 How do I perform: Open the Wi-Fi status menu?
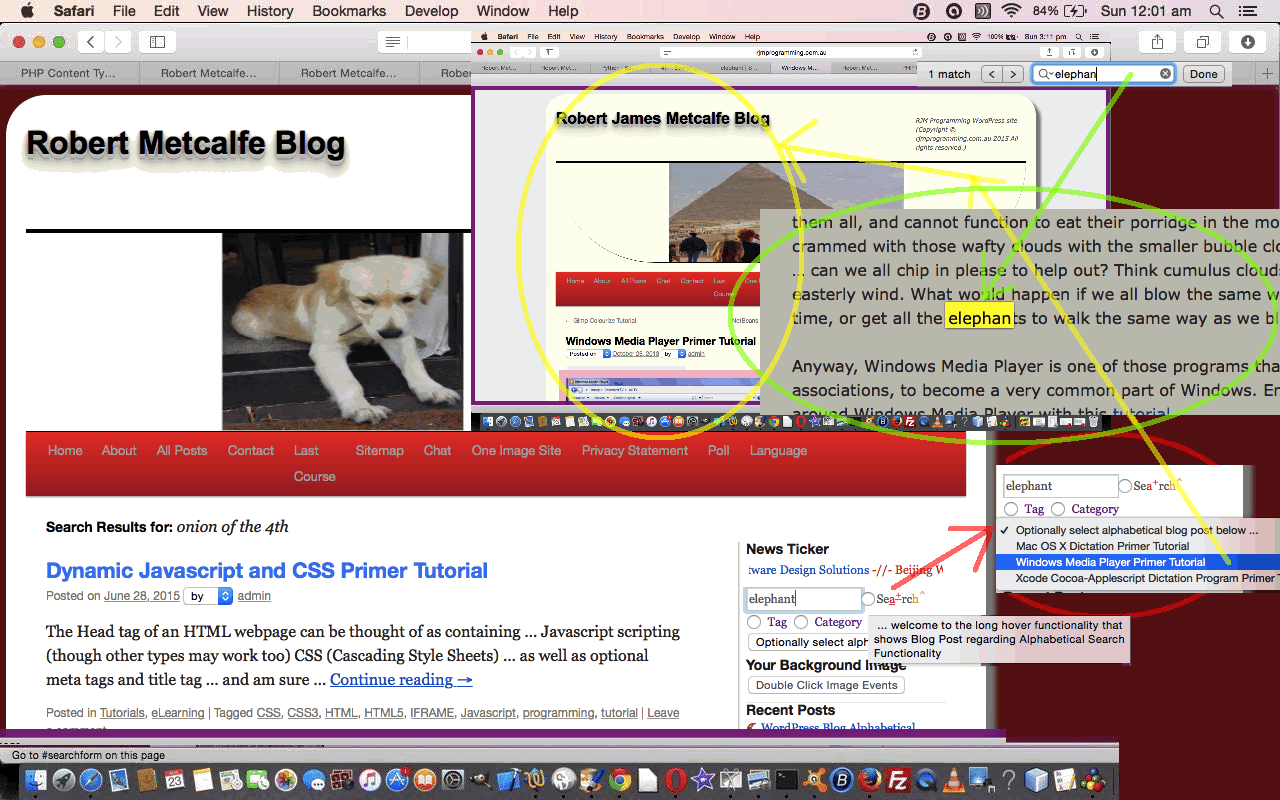tap(1012, 11)
